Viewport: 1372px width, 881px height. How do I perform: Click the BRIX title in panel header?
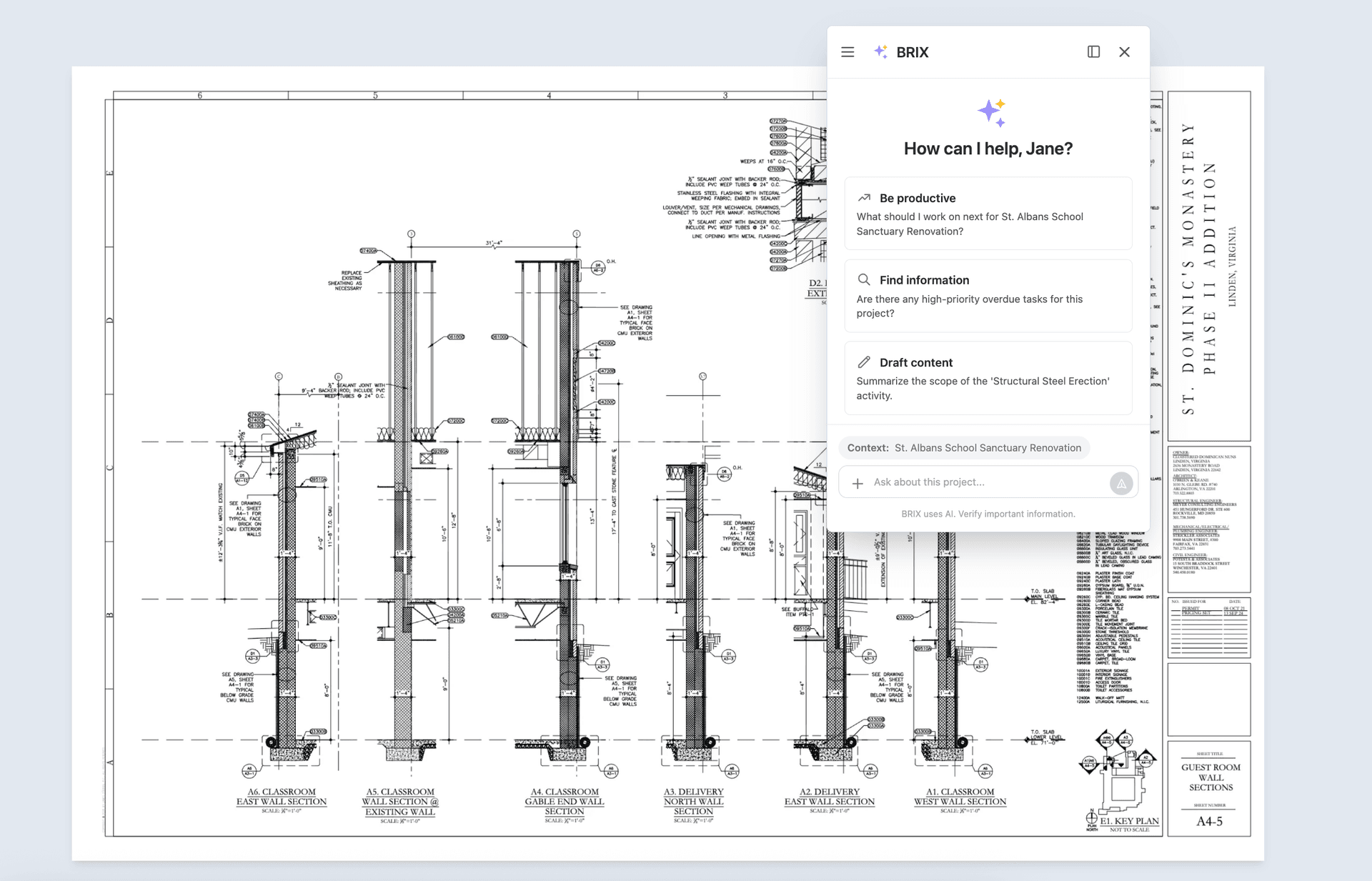pyautogui.click(x=912, y=51)
